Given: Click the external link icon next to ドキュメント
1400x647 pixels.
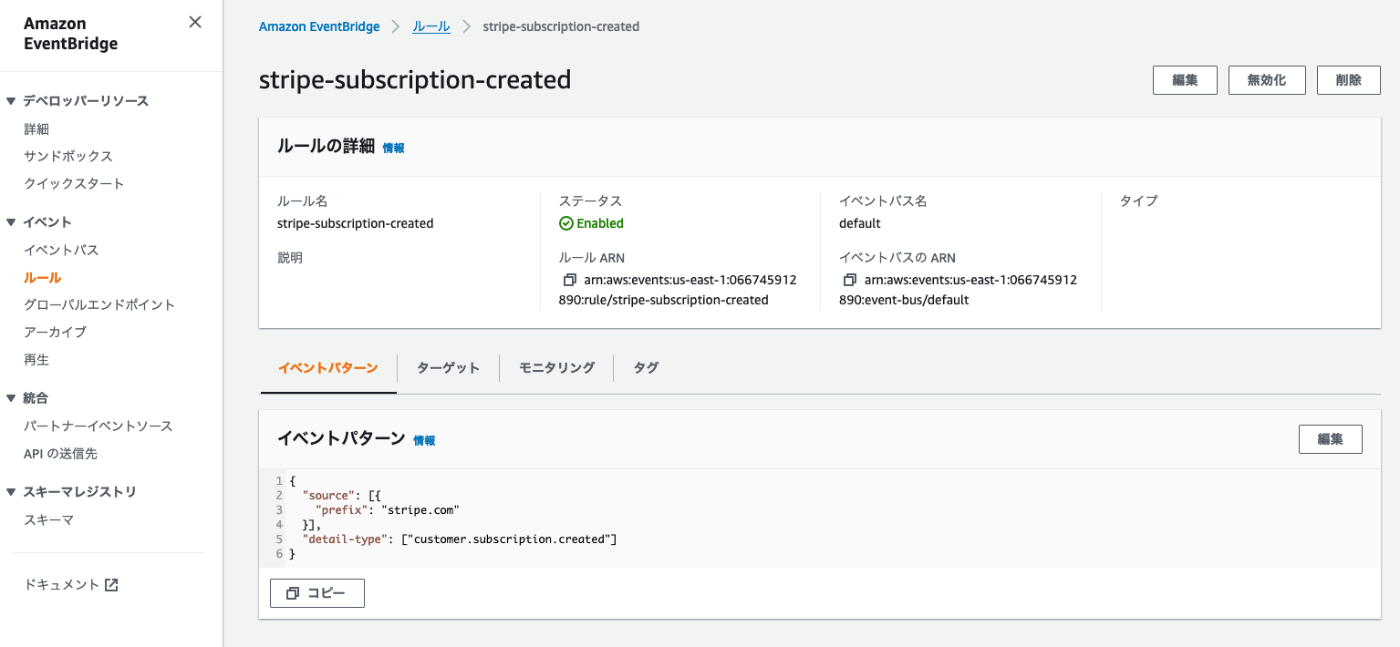Looking at the screenshot, I should tap(112, 585).
